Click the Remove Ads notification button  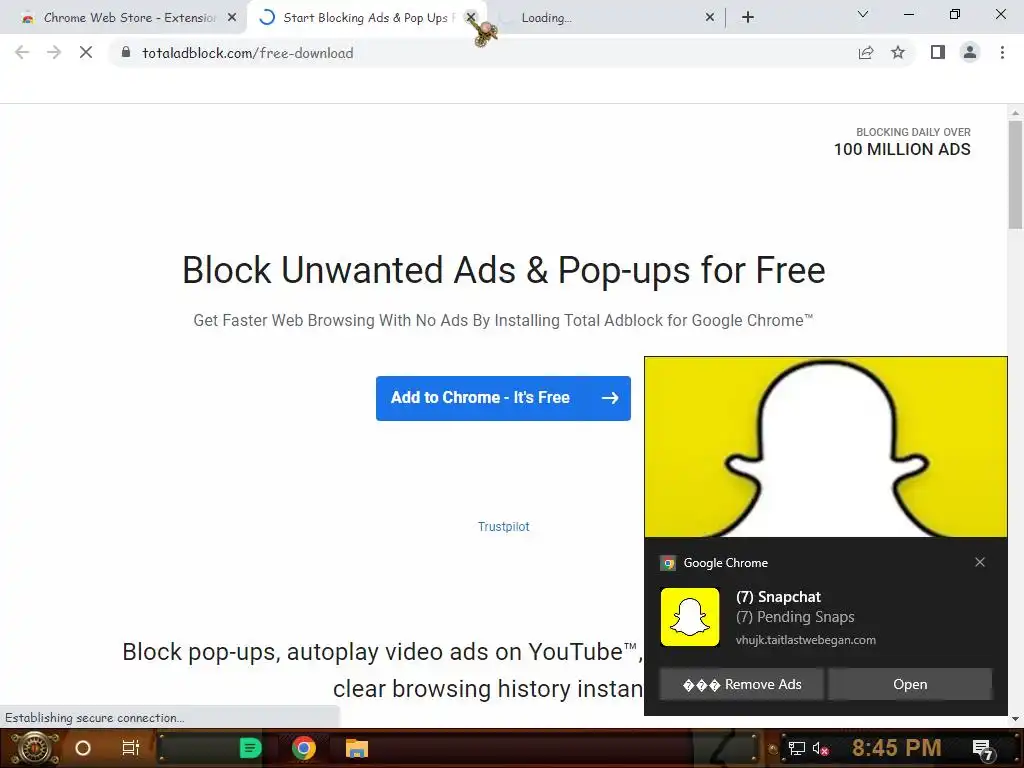click(741, 684)
